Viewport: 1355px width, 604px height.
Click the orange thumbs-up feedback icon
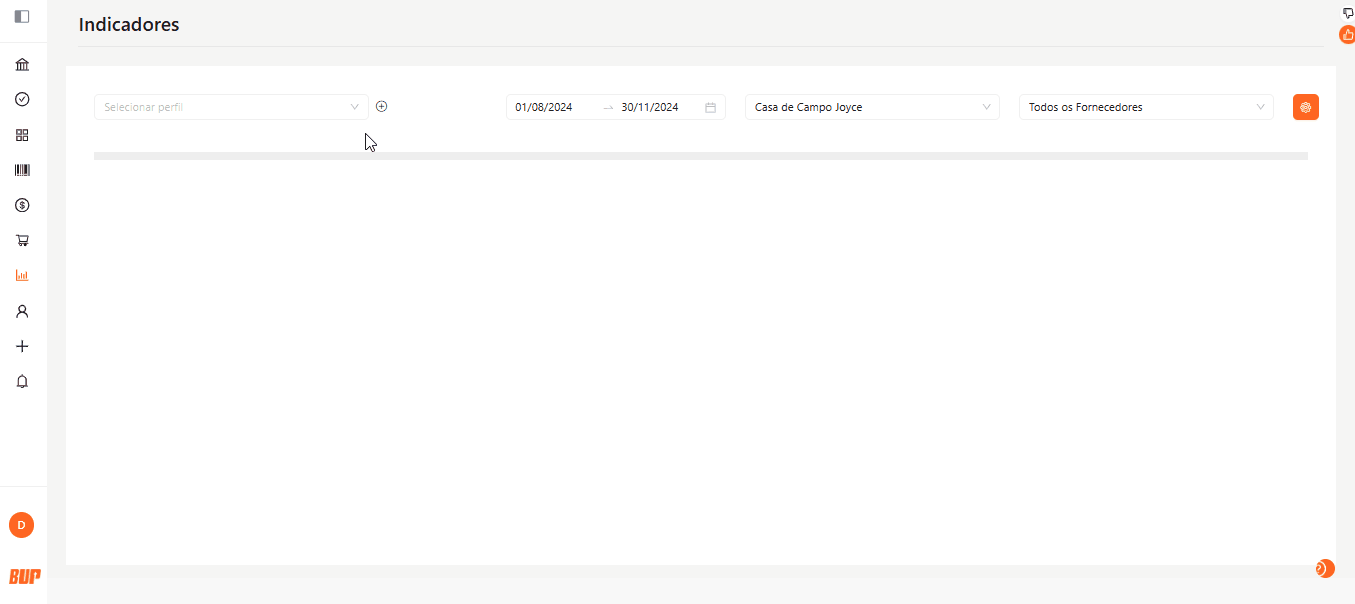point(1347,35)
